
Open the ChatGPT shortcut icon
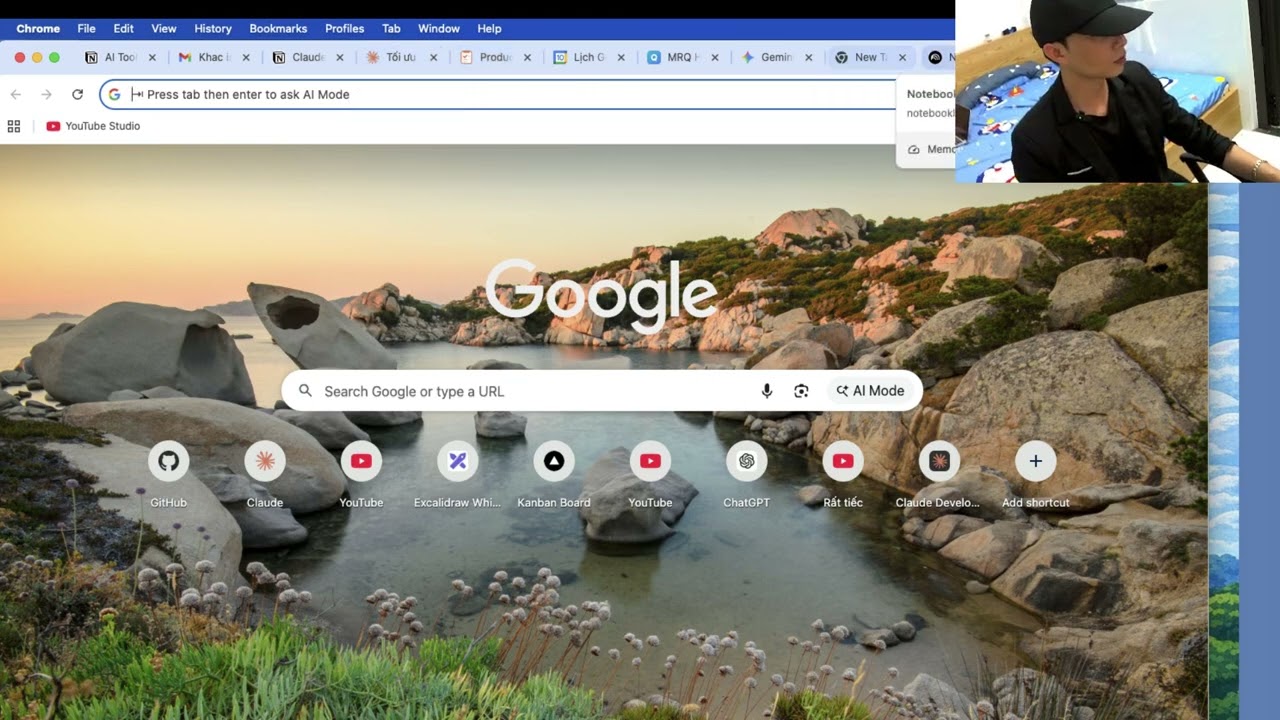(x=746, y=461)
